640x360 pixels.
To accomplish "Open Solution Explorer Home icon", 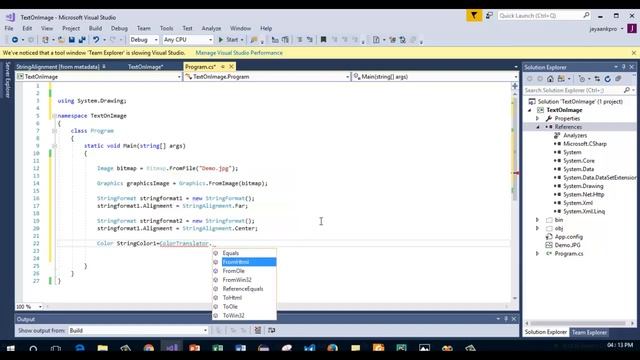I will 550,79.
